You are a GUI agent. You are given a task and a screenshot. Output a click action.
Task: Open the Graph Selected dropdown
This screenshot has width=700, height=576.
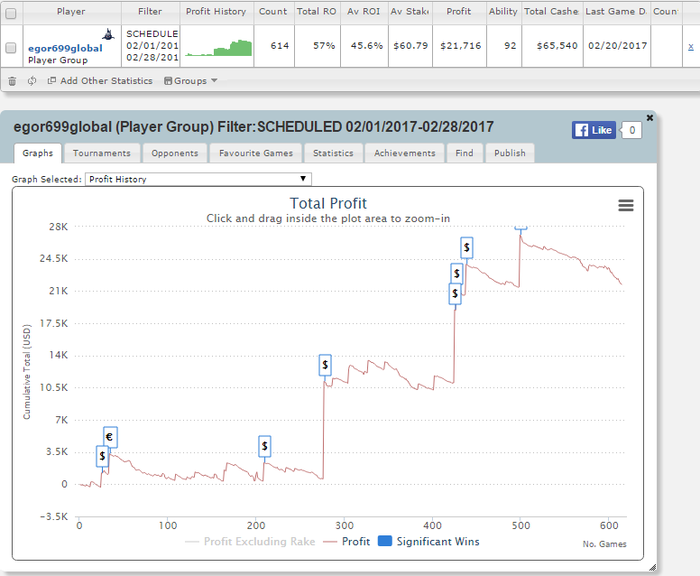[198, 179]
